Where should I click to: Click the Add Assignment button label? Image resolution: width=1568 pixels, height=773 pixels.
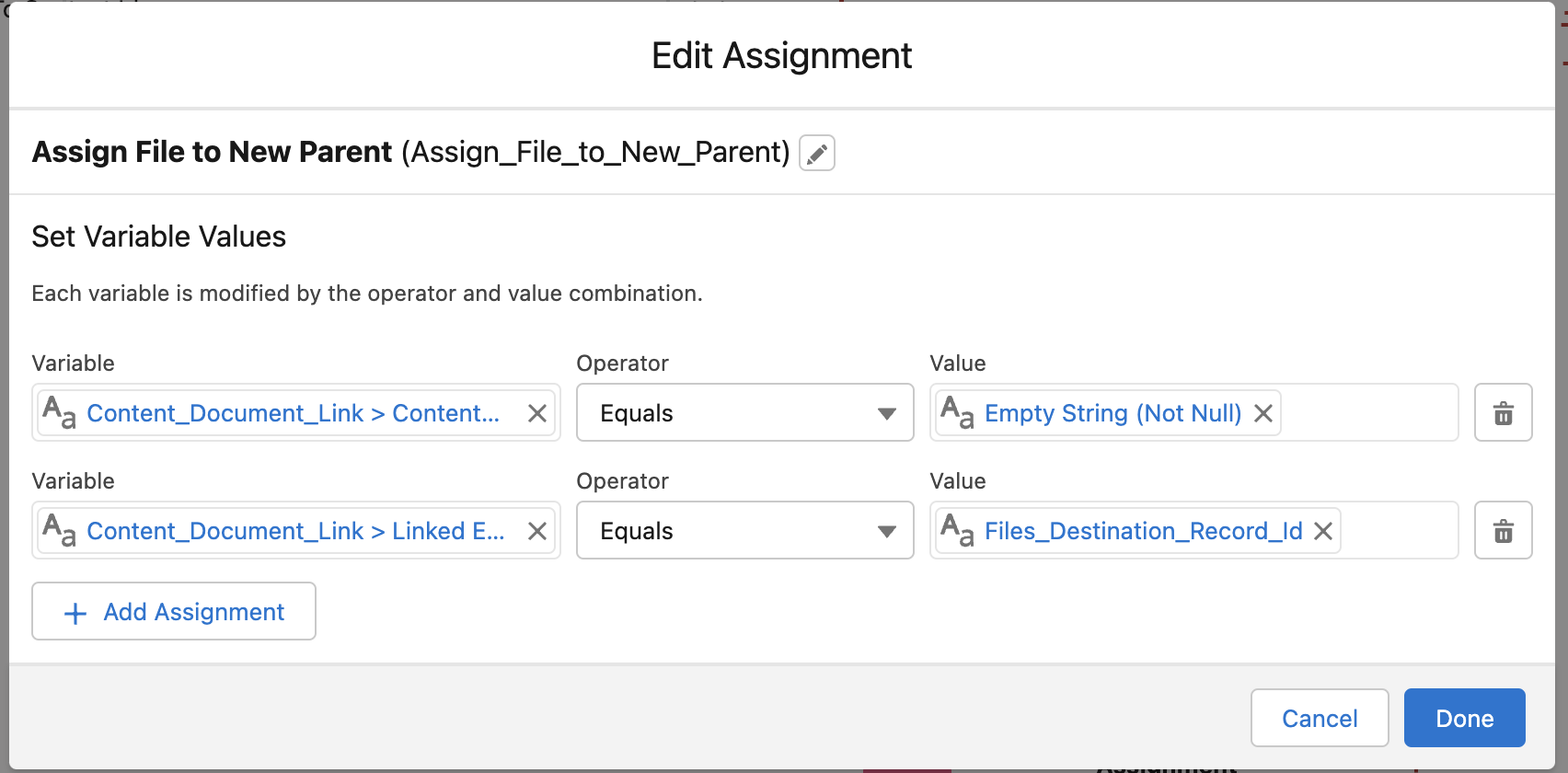[193, 612]
